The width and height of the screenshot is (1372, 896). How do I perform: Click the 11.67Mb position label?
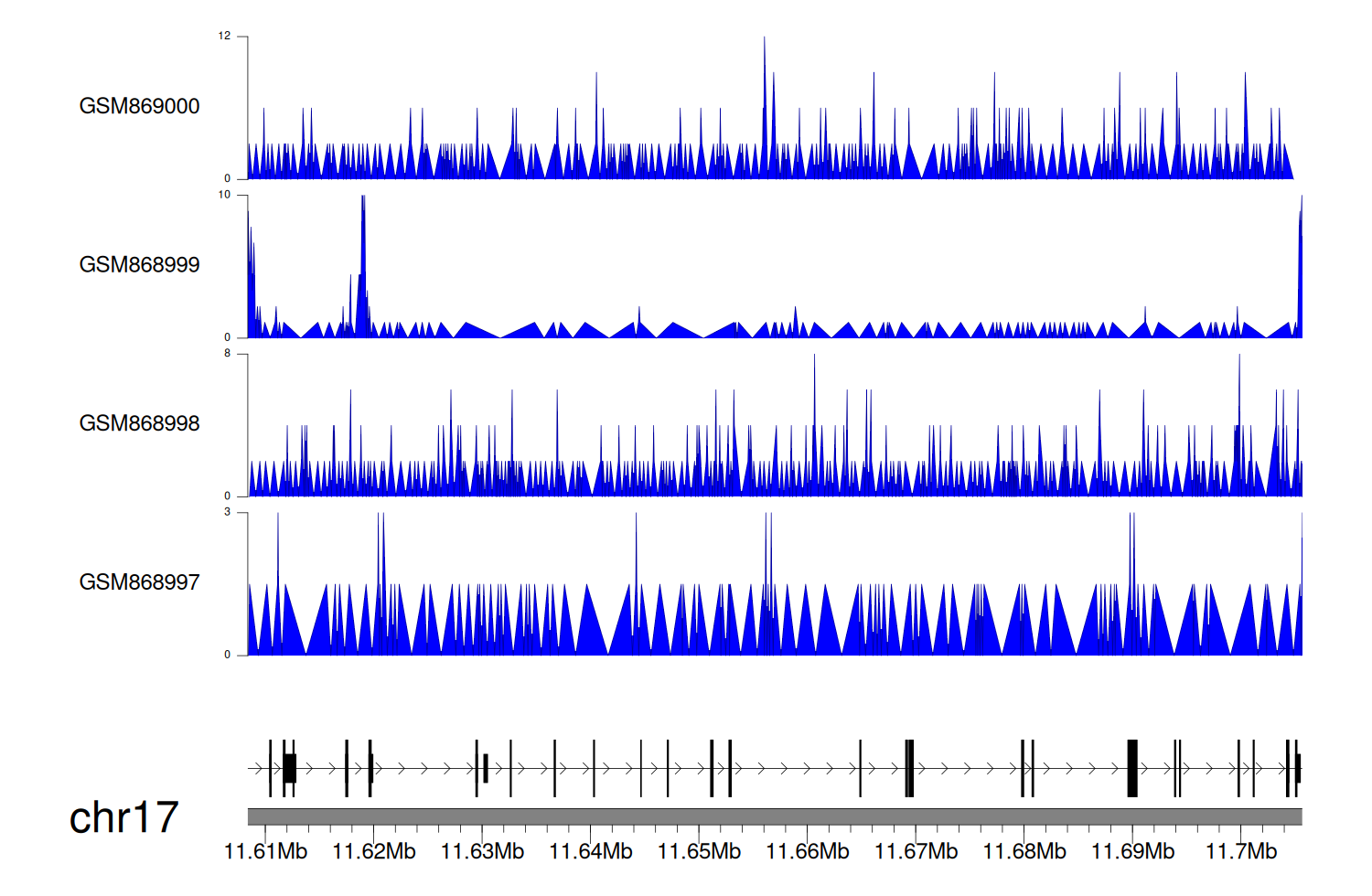[x=916, y=851]
